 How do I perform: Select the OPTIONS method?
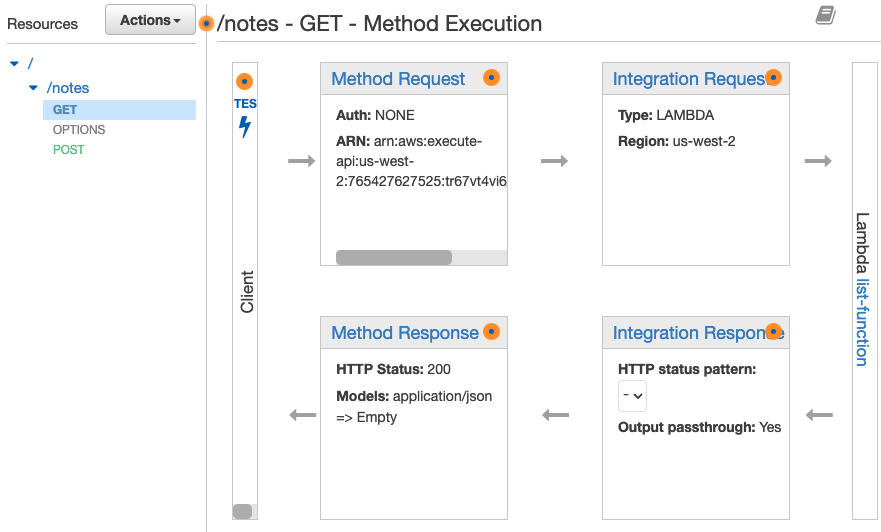[79, 130]
